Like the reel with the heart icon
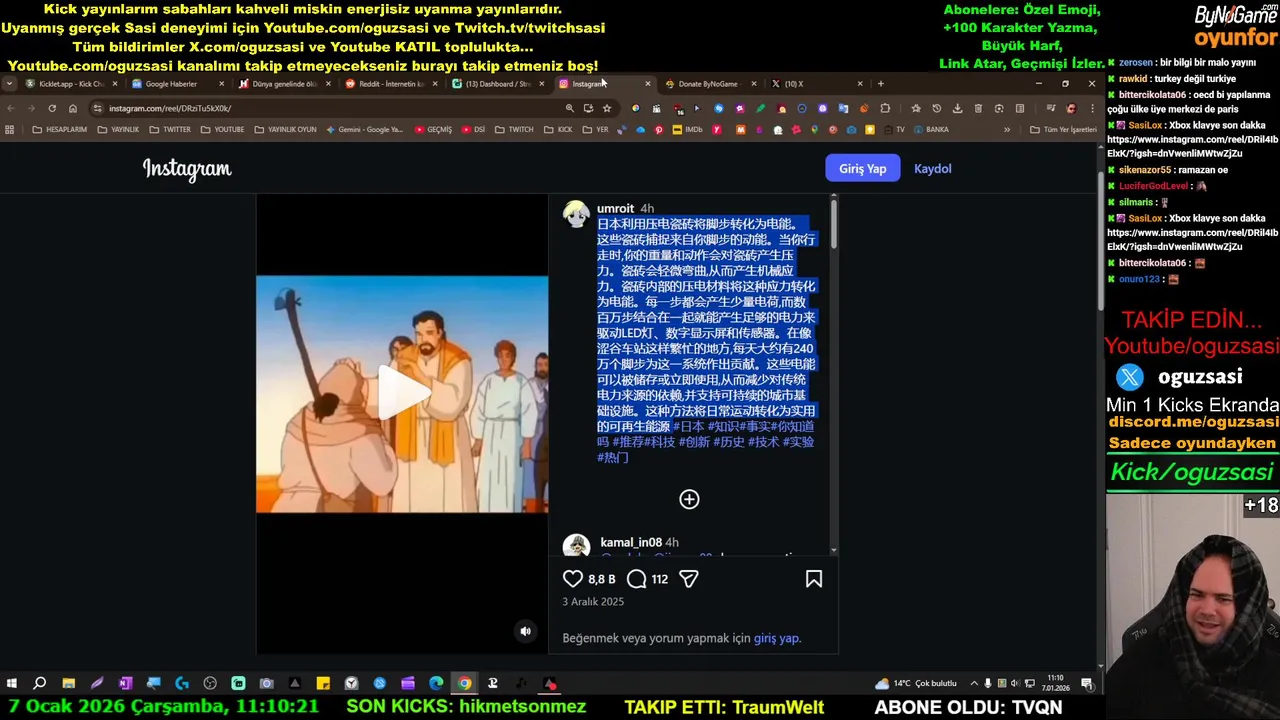 (x=573, y=579)
